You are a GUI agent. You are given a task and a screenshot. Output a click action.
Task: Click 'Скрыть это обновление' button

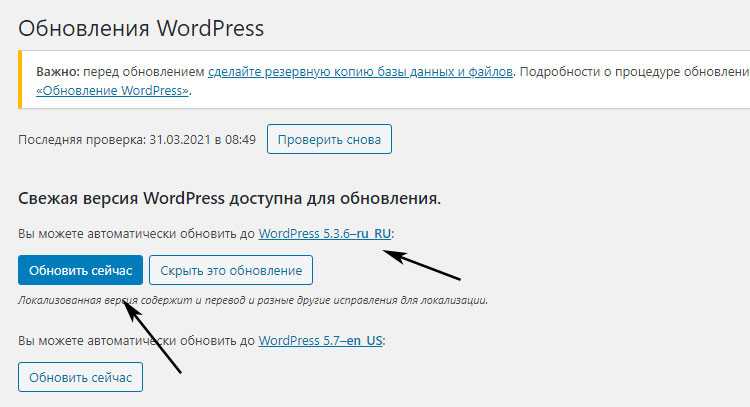click(x=231, y=270)
